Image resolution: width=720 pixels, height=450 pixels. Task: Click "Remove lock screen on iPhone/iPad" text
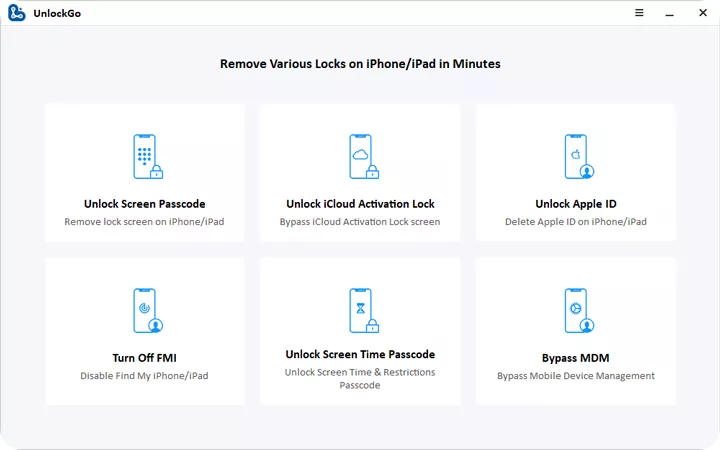(x=144, y=222)
